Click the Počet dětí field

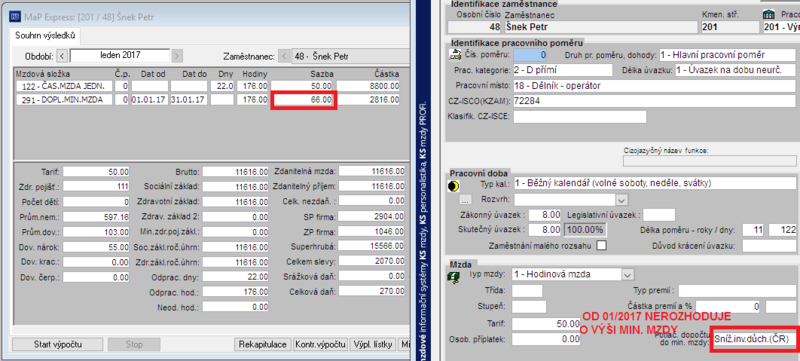[x=96, y=201]
